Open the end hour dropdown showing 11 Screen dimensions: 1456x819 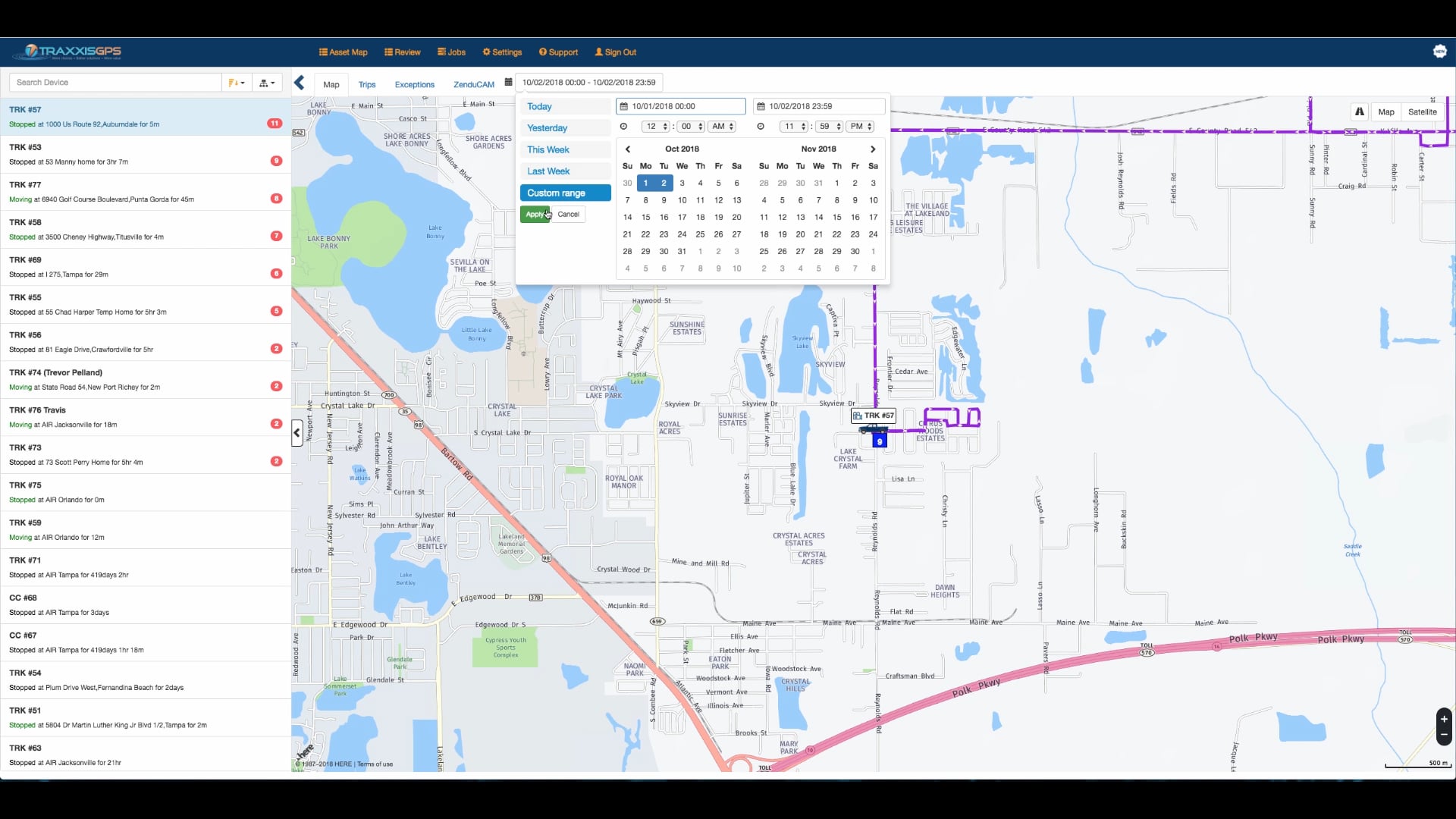[x=794, y=127]
